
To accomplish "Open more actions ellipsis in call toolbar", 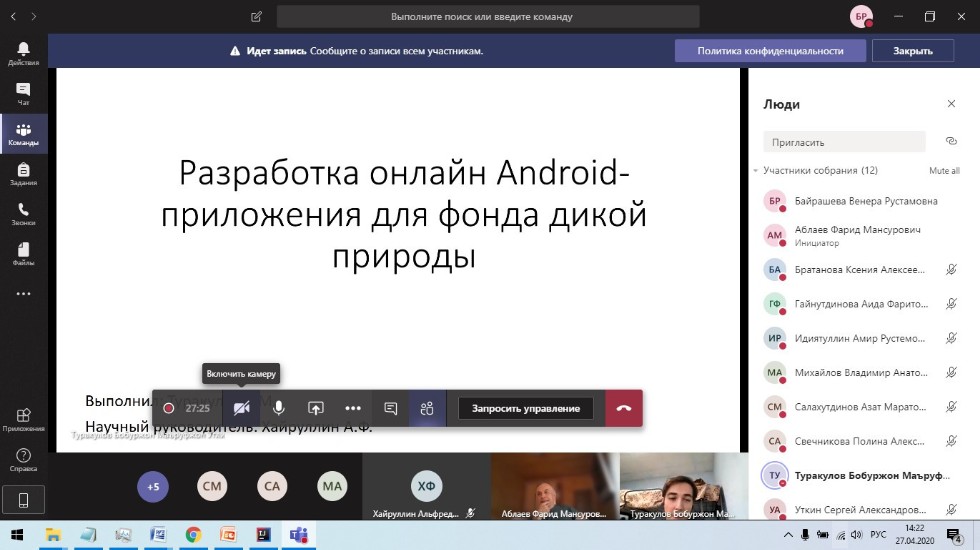I will click(x=353, y=408).
